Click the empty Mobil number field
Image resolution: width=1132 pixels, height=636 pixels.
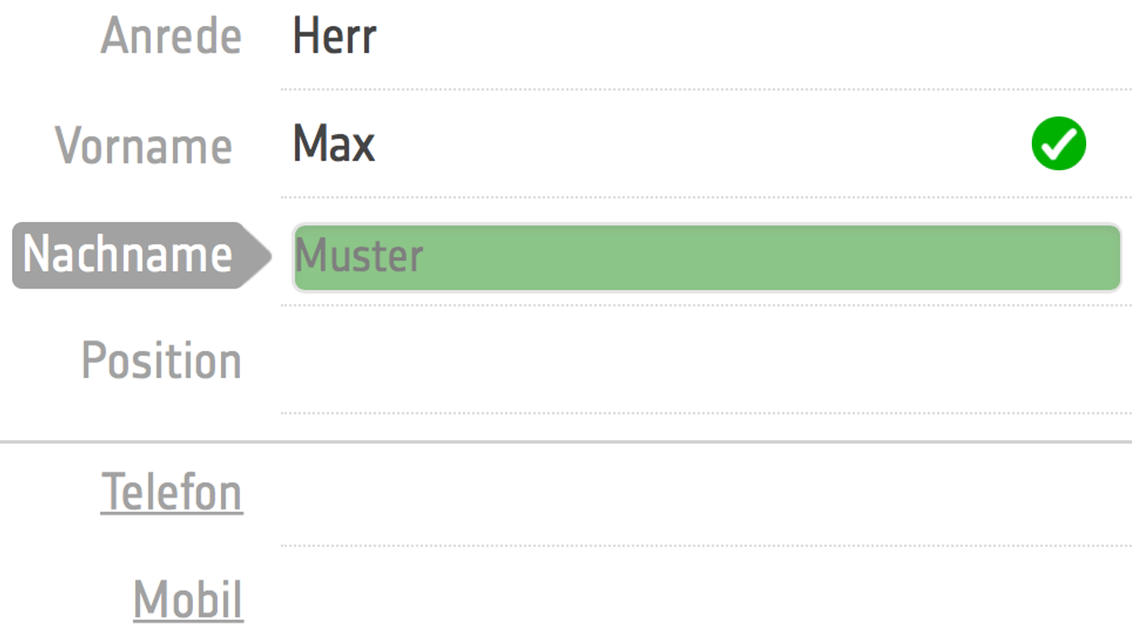706,596
